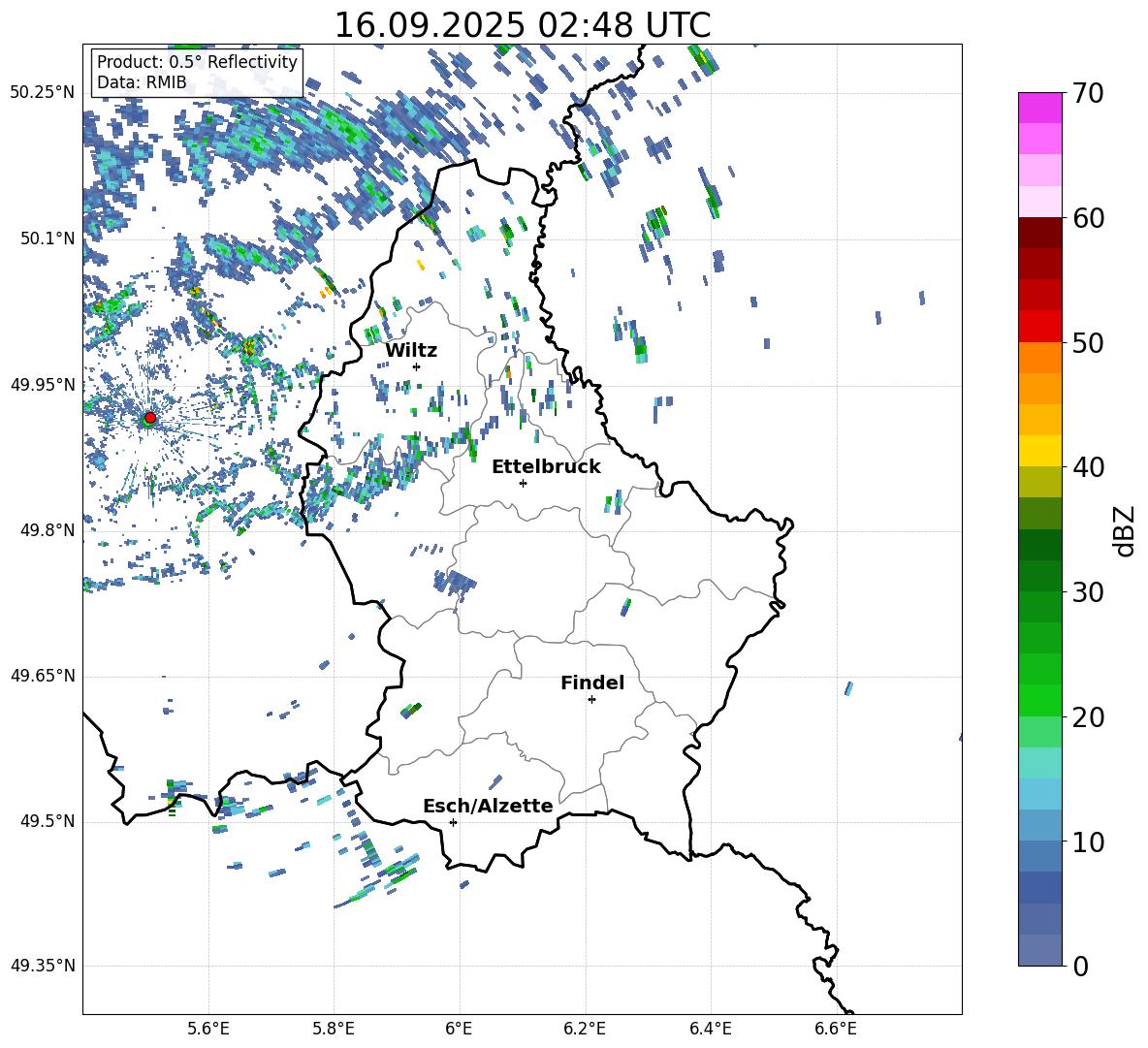Click the 0 tick on the colorbar

1080,967
